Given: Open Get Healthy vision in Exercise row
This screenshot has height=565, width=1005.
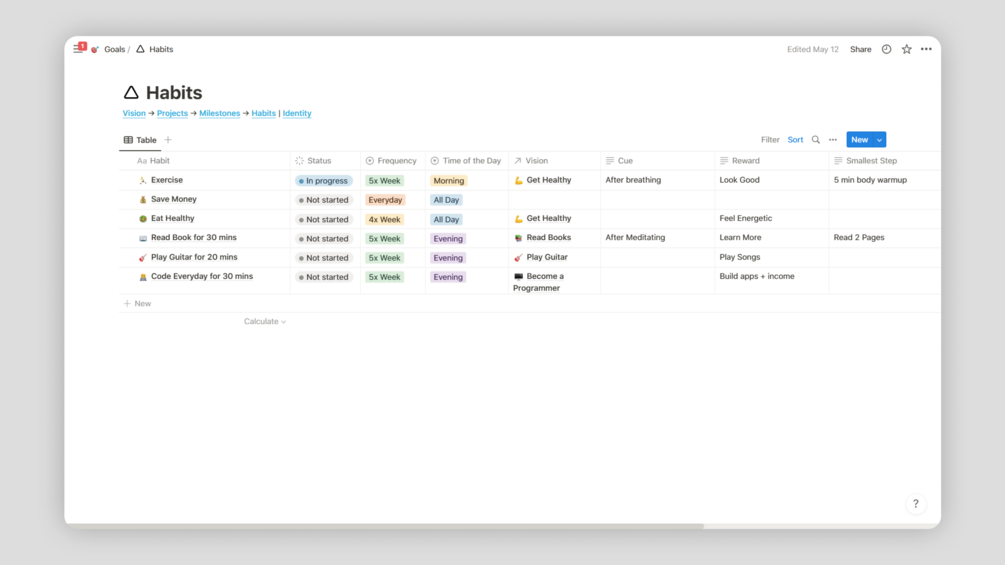Looking at the screenshot, I should click(542, 180).
